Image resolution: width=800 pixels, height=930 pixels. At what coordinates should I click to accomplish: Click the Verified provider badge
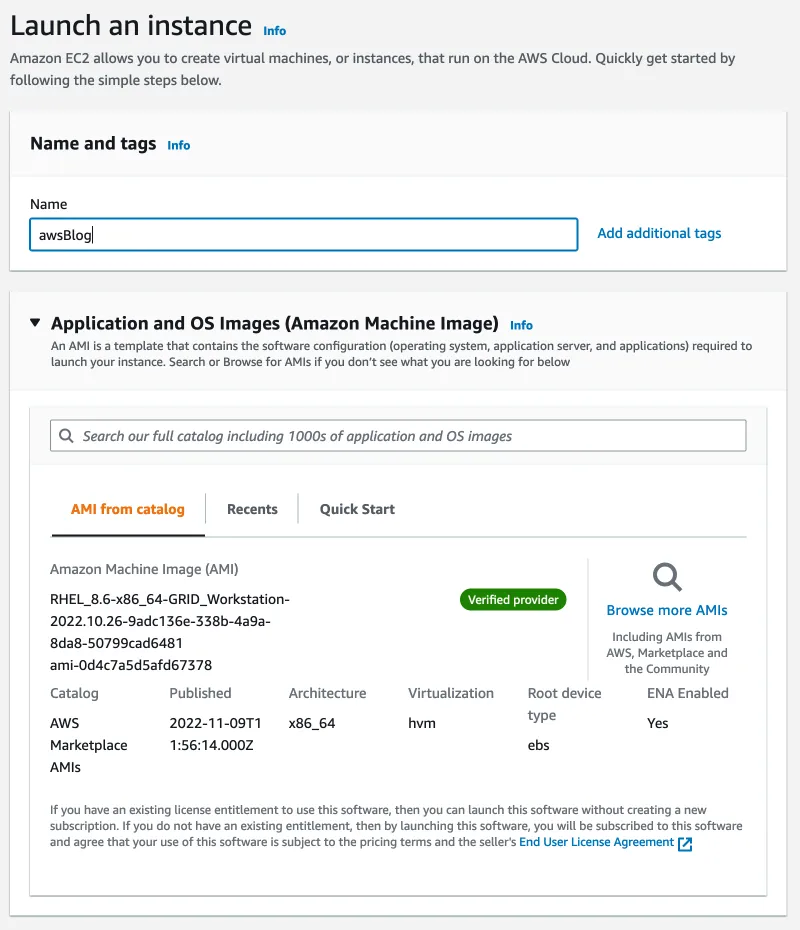point(513,600)
